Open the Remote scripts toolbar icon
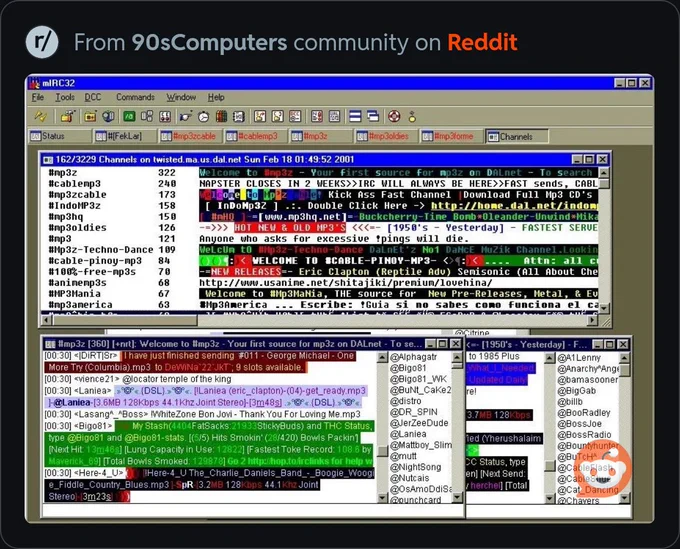680x549 pixels. coord(164,116)
